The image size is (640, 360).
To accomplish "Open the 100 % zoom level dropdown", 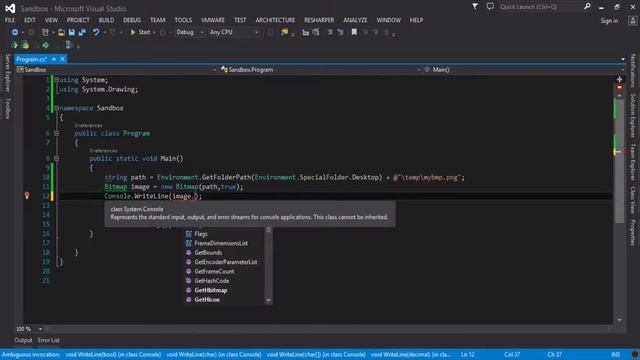I will coord(40,329).
